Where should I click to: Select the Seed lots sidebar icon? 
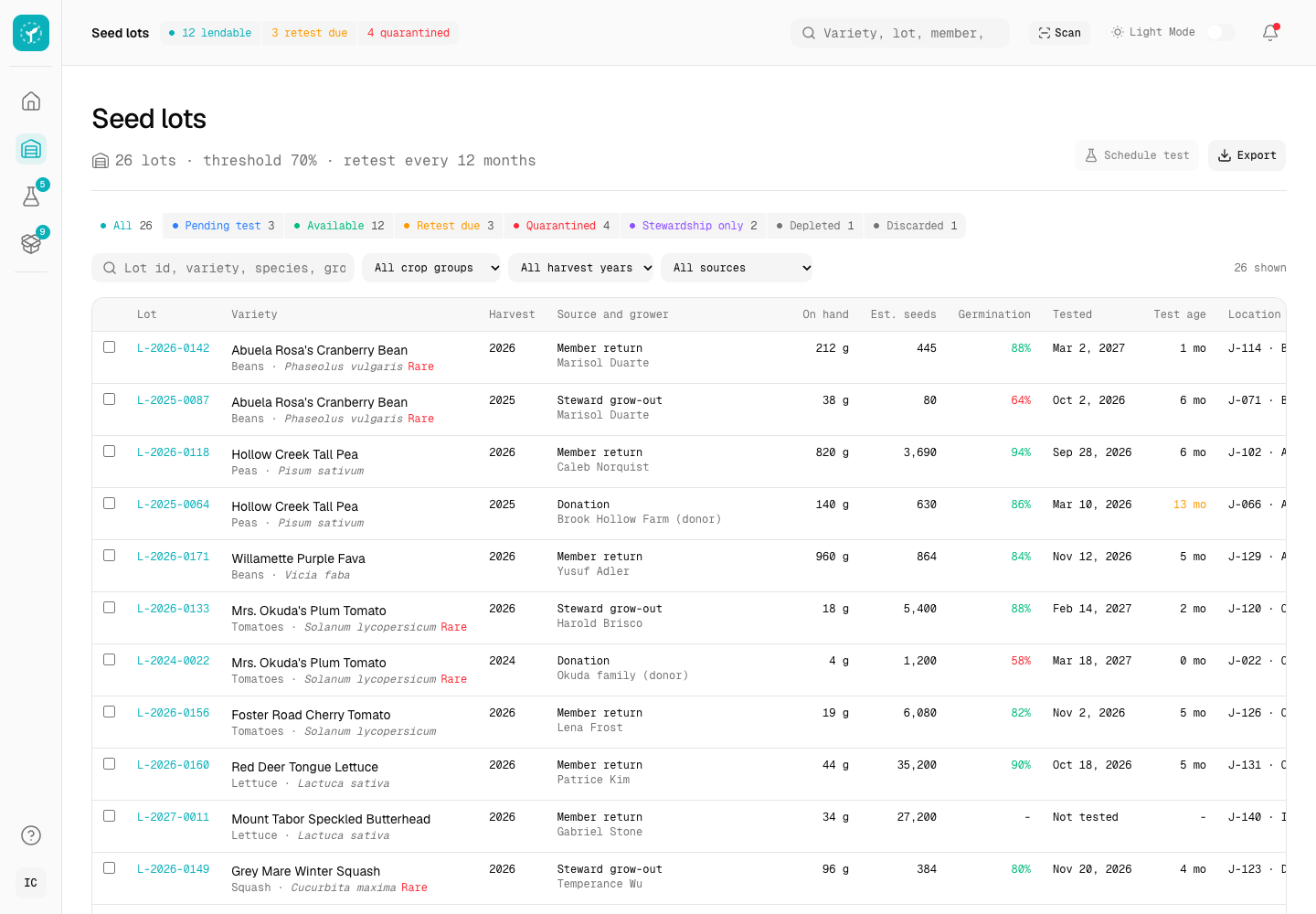click(31, 148)
